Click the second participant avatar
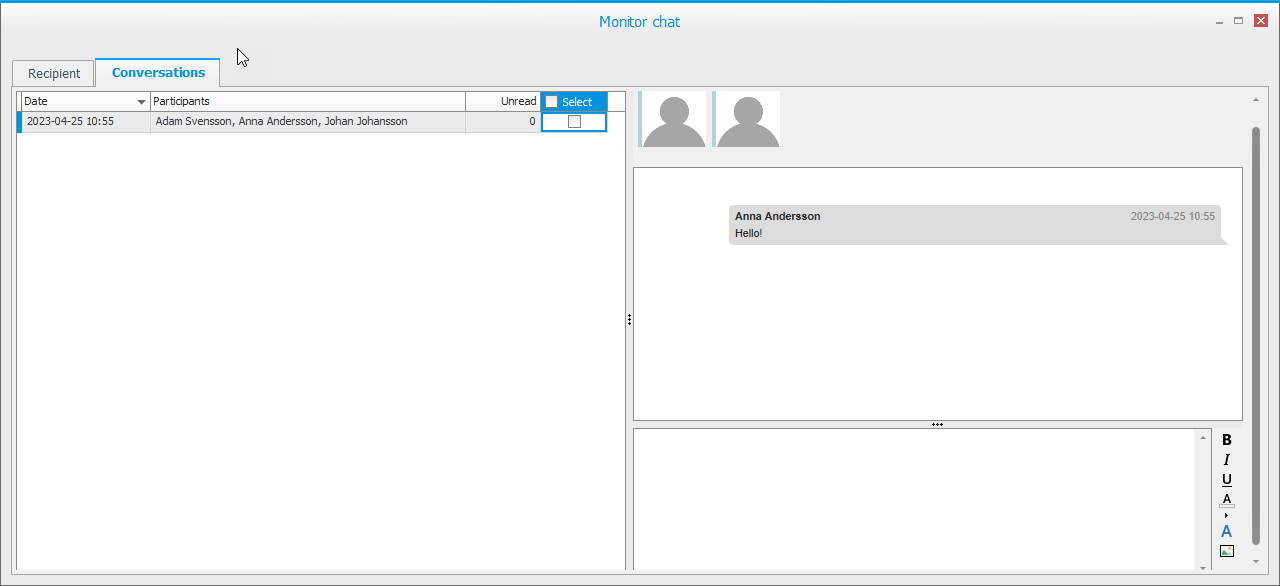Viewport: 1280px width, 586px height. (x=747, y=120)
